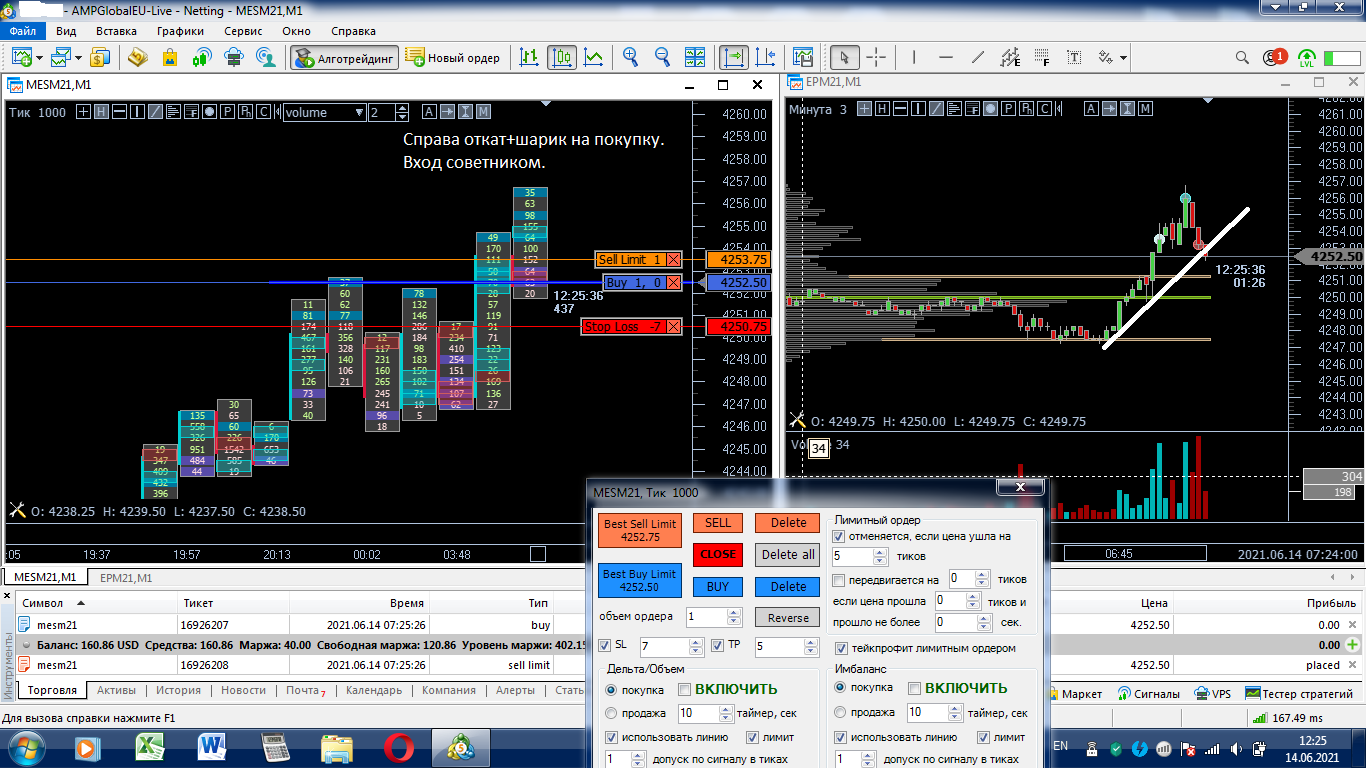1366x768 pixels.
Task: Open the Сервис menu
Action: (243, 31)
